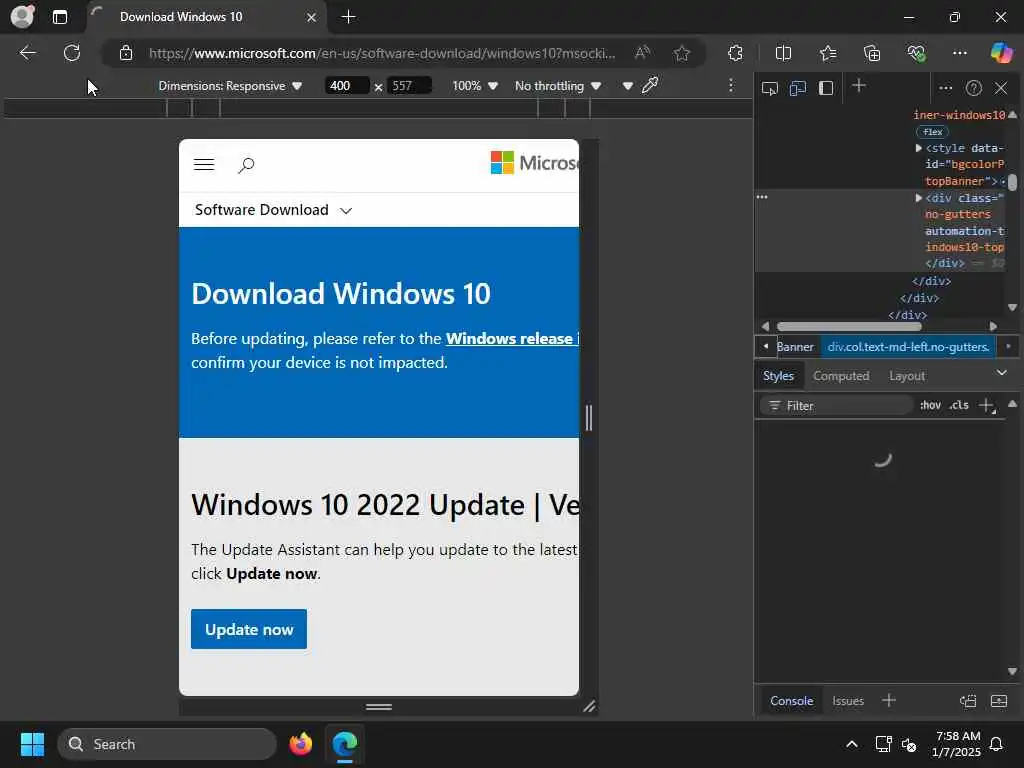
Task: Add new style rule plus icon
Action: pos(987,406)
